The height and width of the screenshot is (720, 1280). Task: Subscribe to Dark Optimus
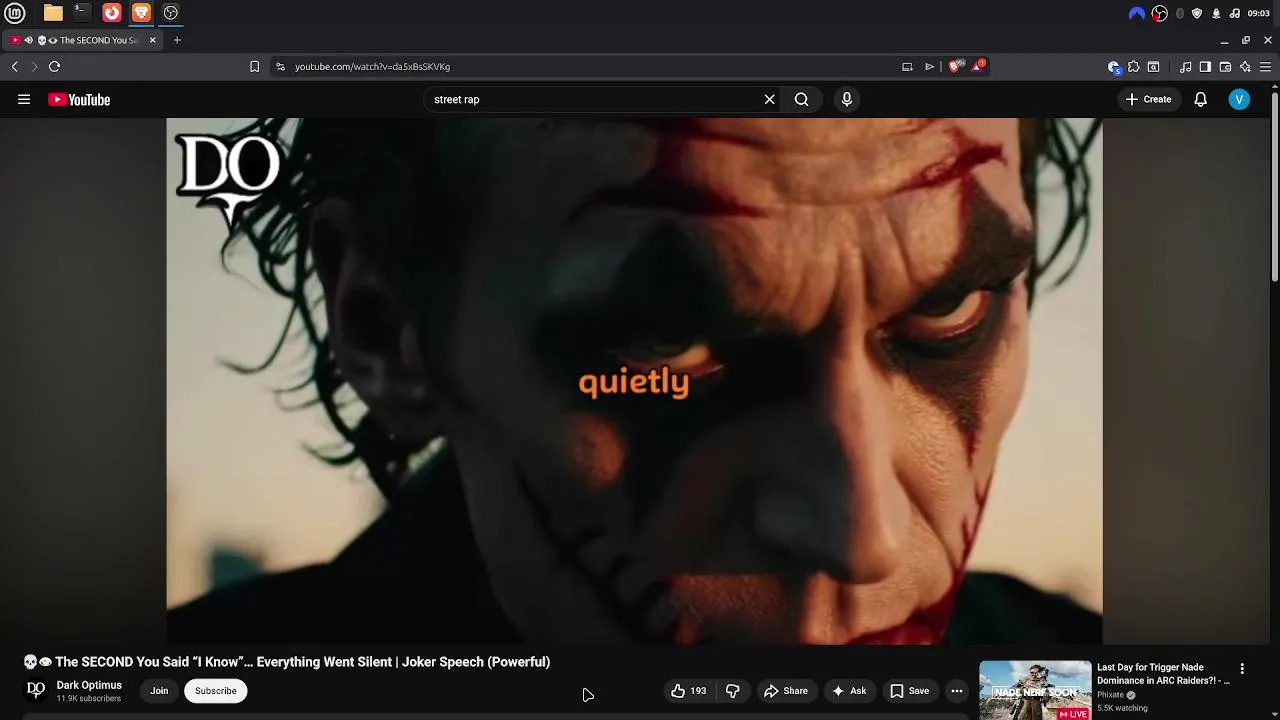pos(215,691)
